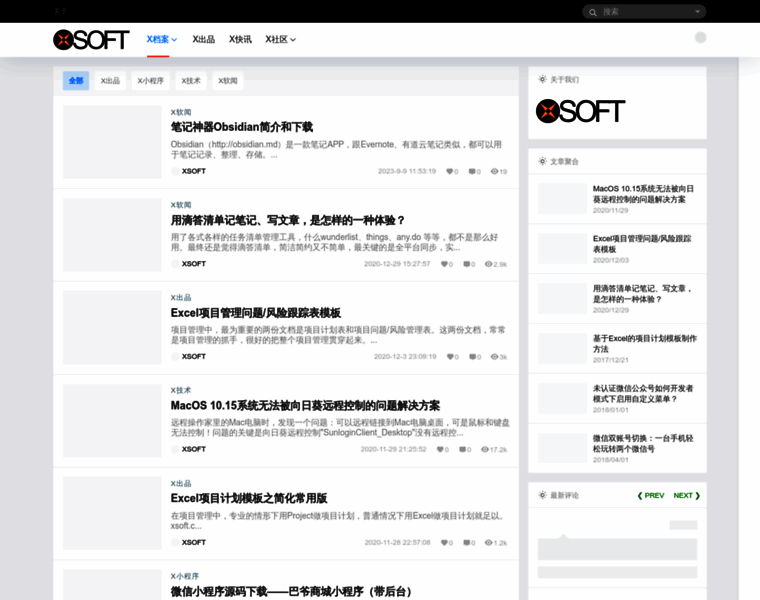The width and height of the screenshot is (760, 600).
Task: Select the X技术 filter tab
Action: pyautogui.click(x=191, y=80)
